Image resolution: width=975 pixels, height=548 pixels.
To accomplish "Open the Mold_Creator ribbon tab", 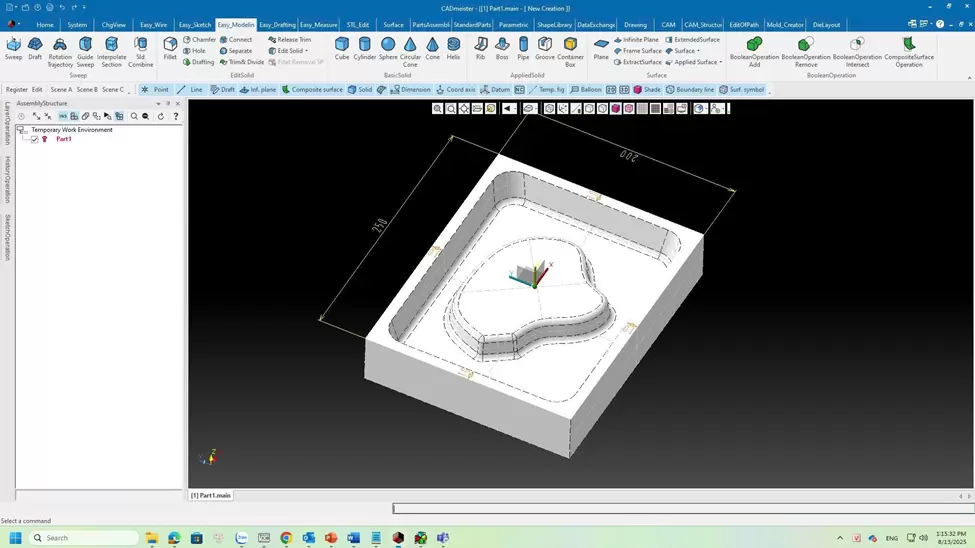I will pos(785,24).
